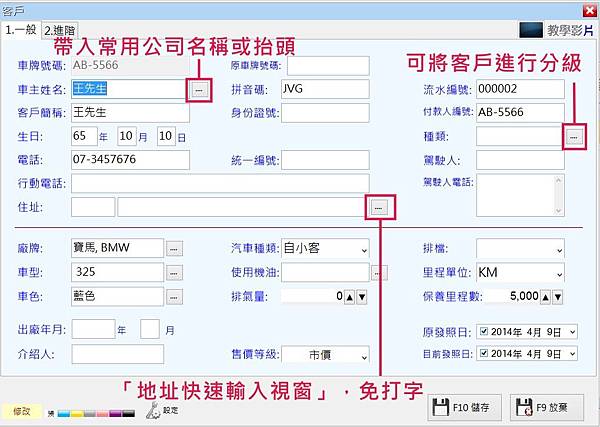600x427 pixels.
Task: Open 車色 color lookup button
Action: click(x=174, y=297)
